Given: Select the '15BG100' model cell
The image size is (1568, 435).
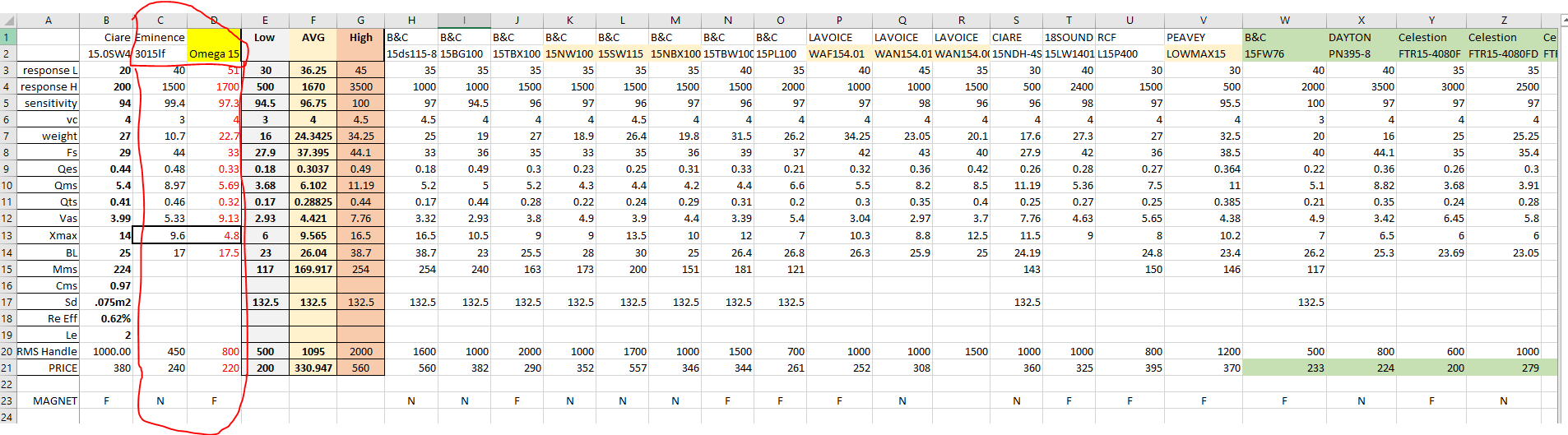Looking at the screenshot, I should click(x=464, y=53).
